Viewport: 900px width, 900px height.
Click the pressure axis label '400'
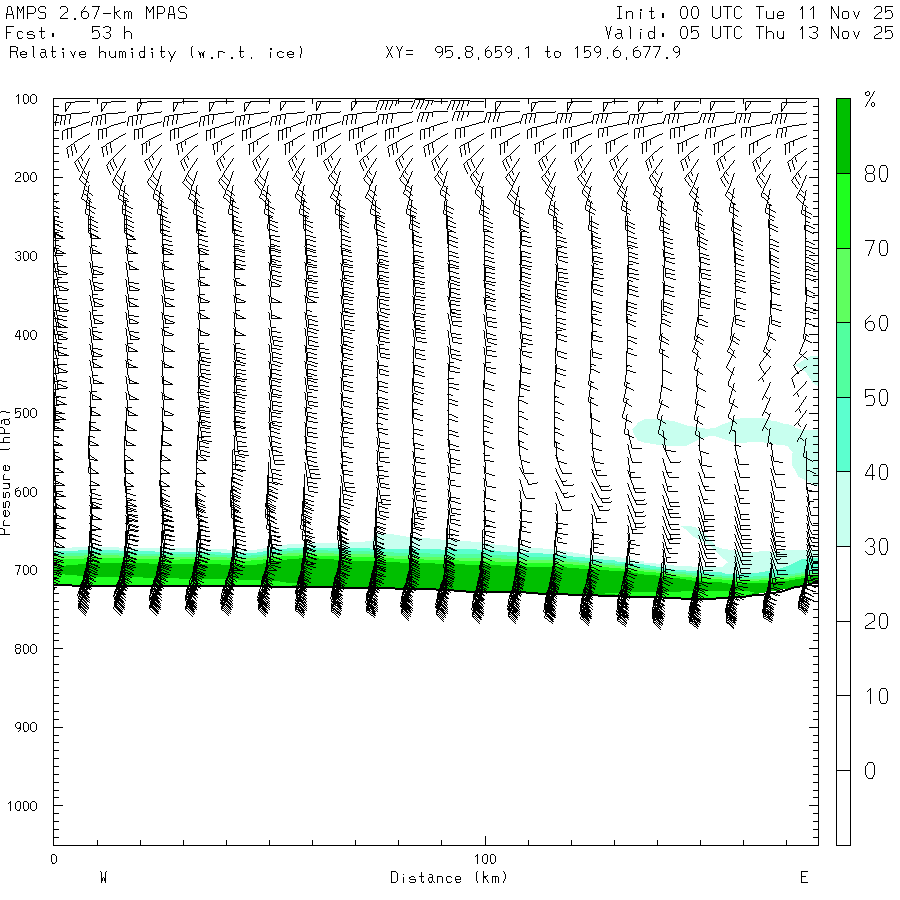pos(26,335)
